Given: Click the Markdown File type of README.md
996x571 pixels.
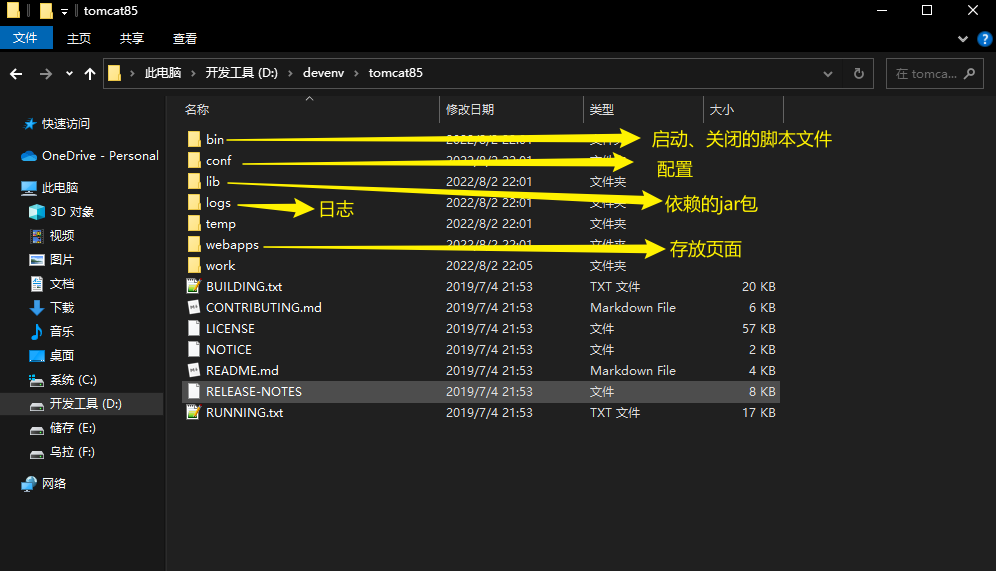Looking at the screenshot, I should tap(633, 370).
